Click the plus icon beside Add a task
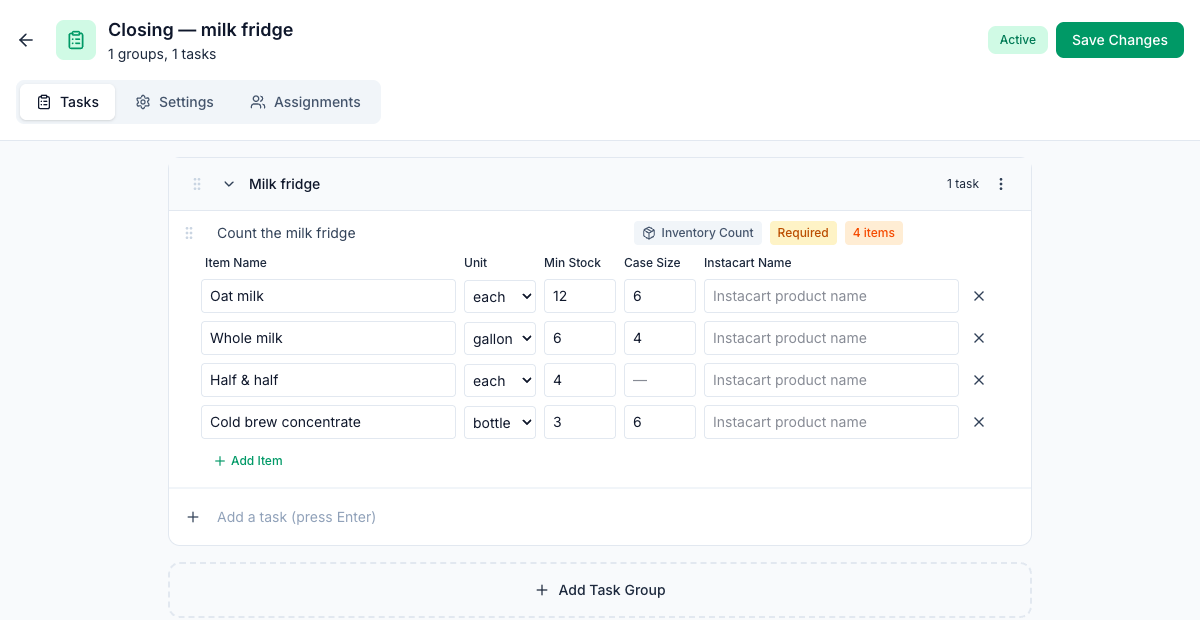The width and height of the screenshot is (1200, 620). coord(193,517)
